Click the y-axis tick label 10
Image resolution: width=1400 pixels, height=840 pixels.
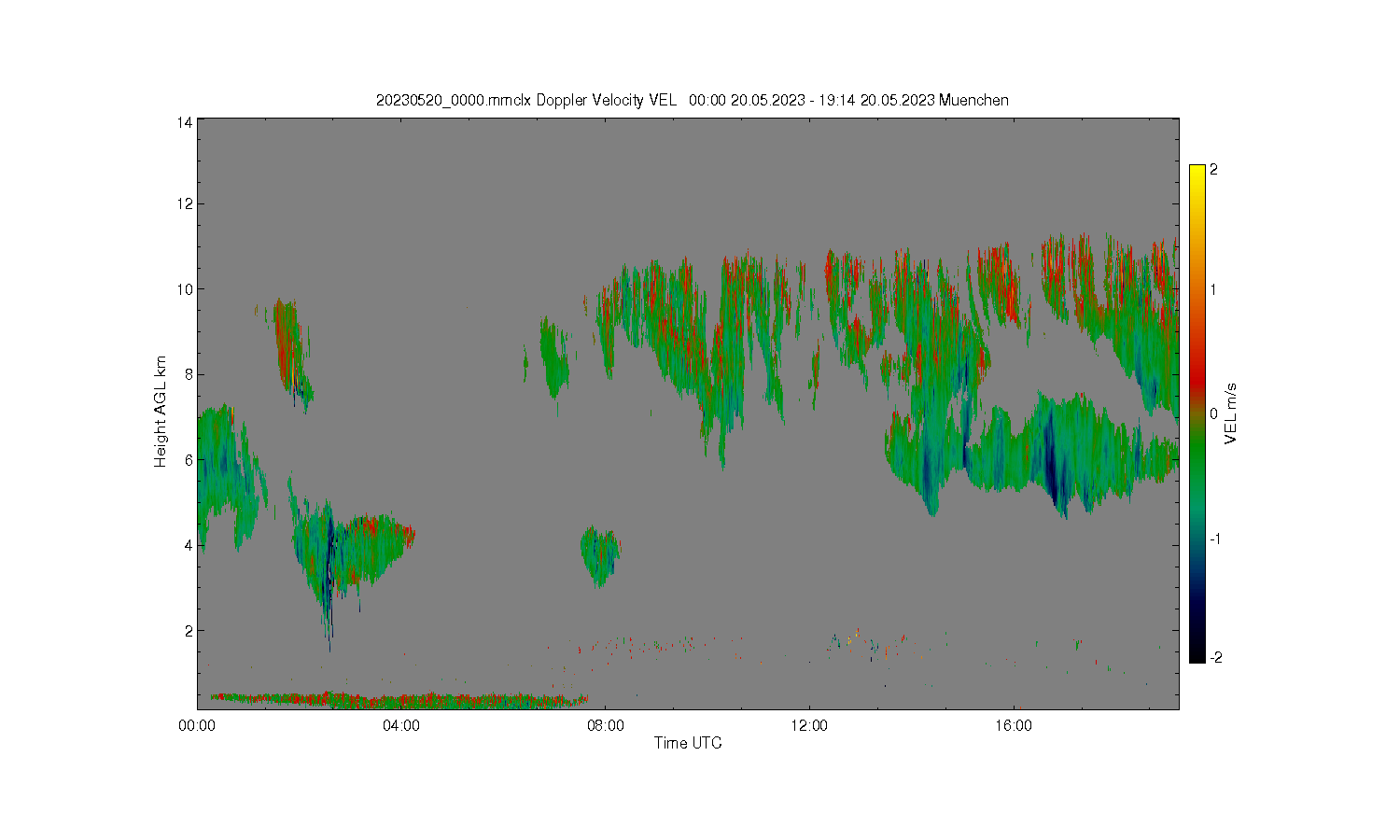coord(185,289)
